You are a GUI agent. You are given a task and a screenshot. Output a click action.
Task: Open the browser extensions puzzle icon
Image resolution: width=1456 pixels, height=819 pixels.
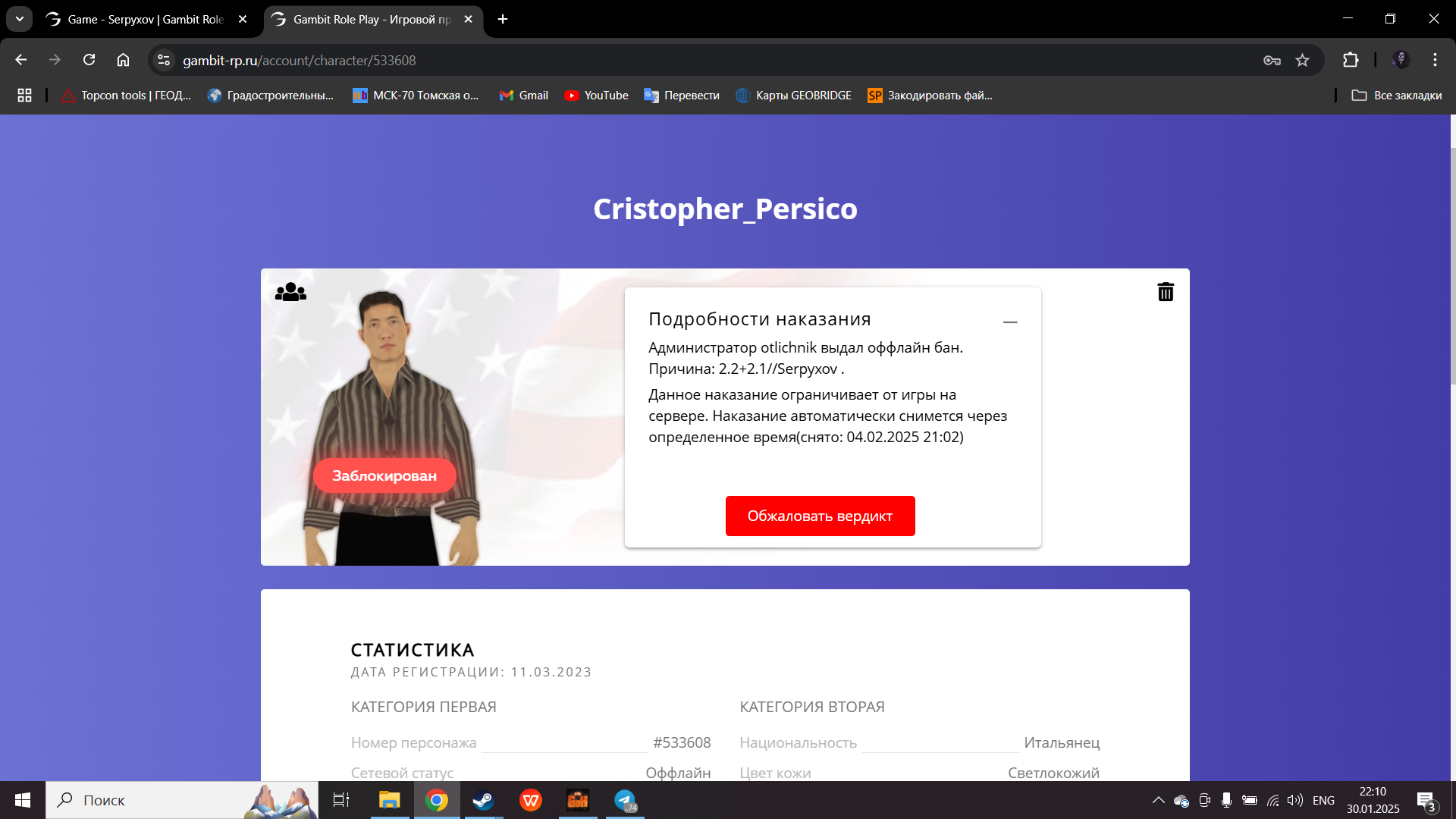coord(1351,60)
